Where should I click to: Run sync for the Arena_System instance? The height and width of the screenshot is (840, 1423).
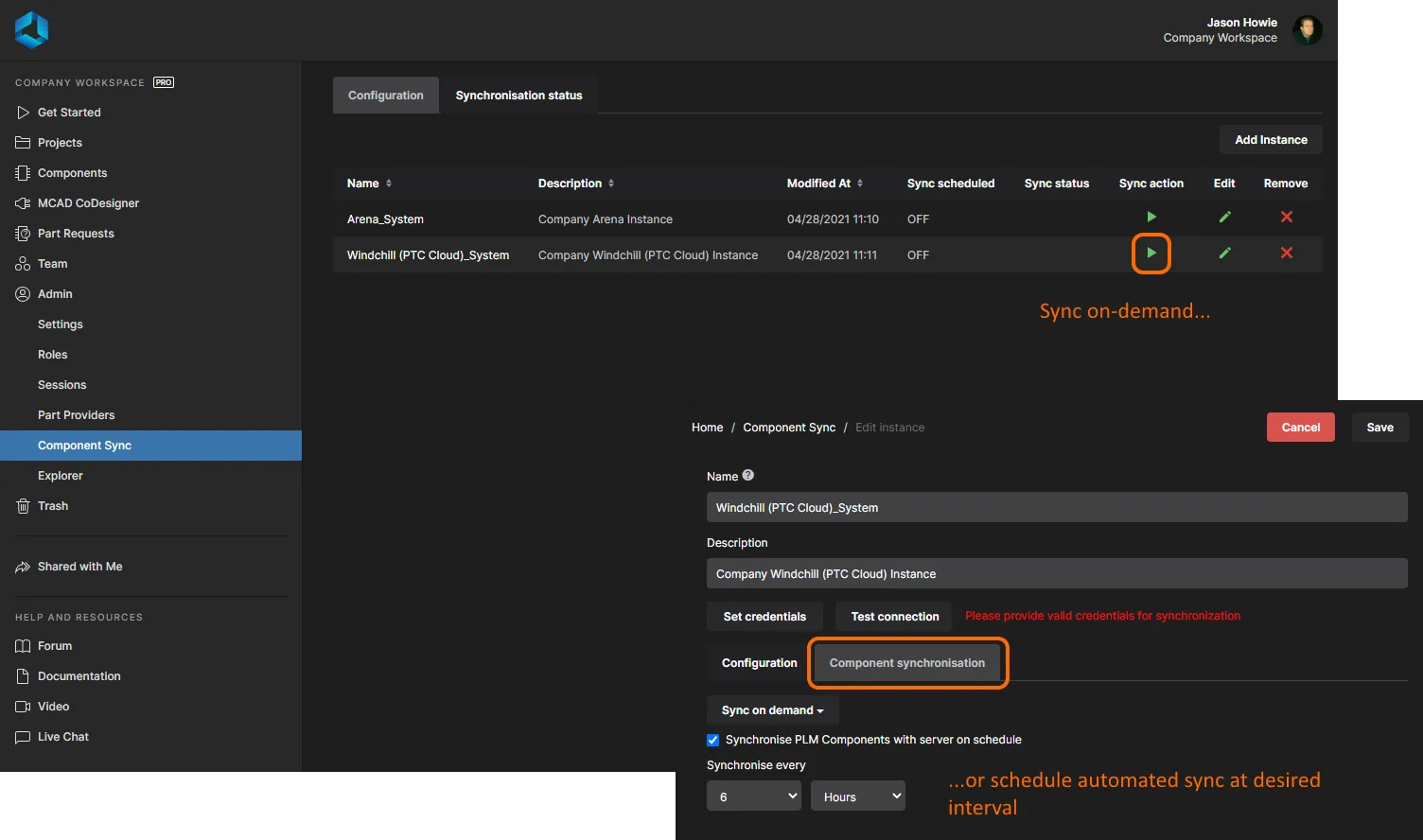coord(1151,218)
